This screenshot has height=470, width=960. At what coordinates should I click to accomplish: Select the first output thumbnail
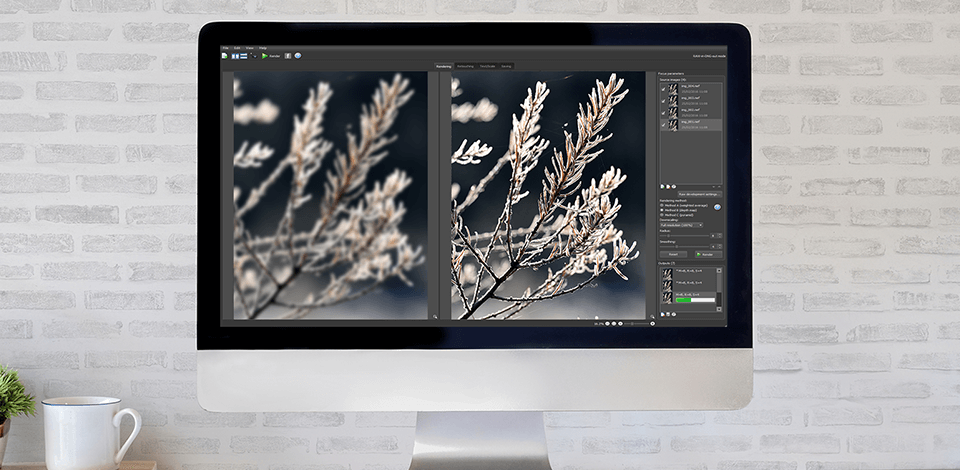click(667, 274)
